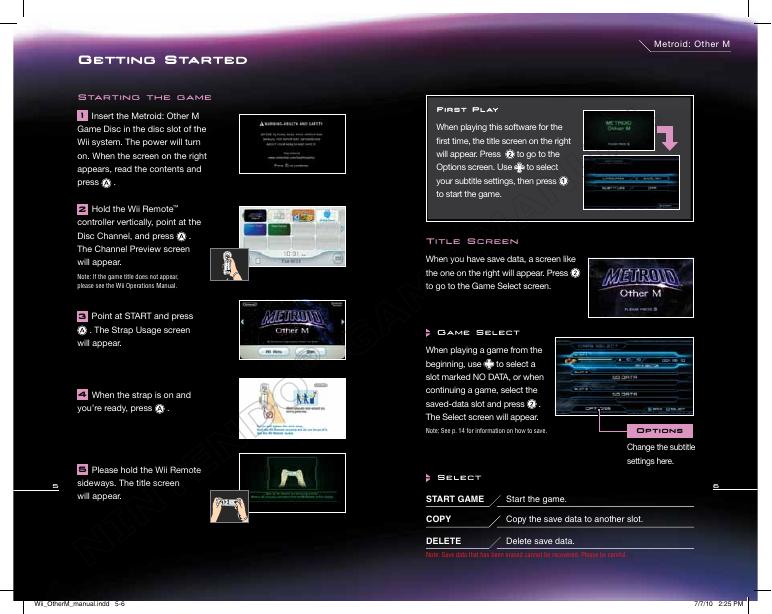Click the 'Starting the Game' heading
772x614 pixels.
point(145,97)
